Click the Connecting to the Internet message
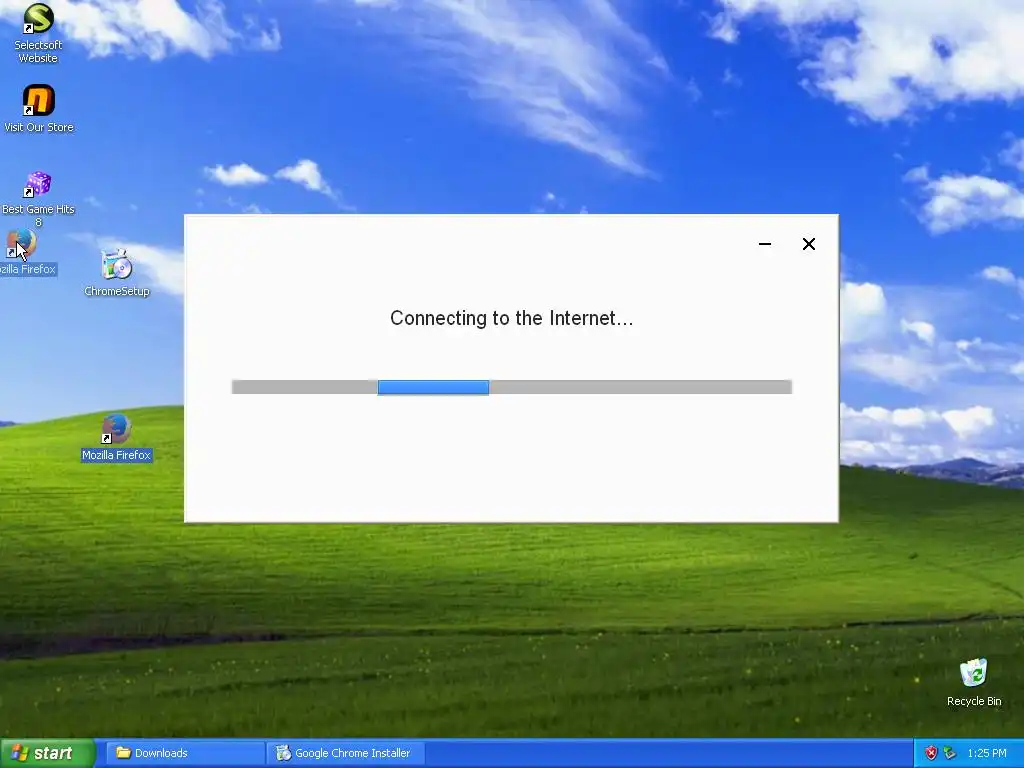The image size is (1024, 768). tap(511, 318)
